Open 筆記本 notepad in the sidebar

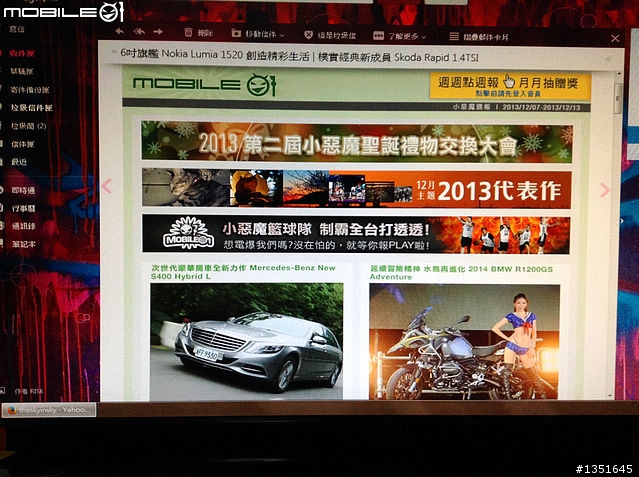23,244
